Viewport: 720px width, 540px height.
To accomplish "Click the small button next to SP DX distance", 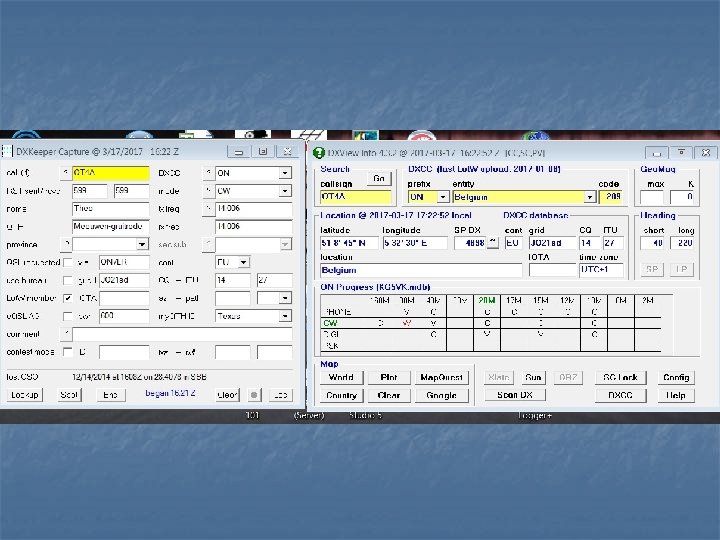I will (x=494, y=243).
